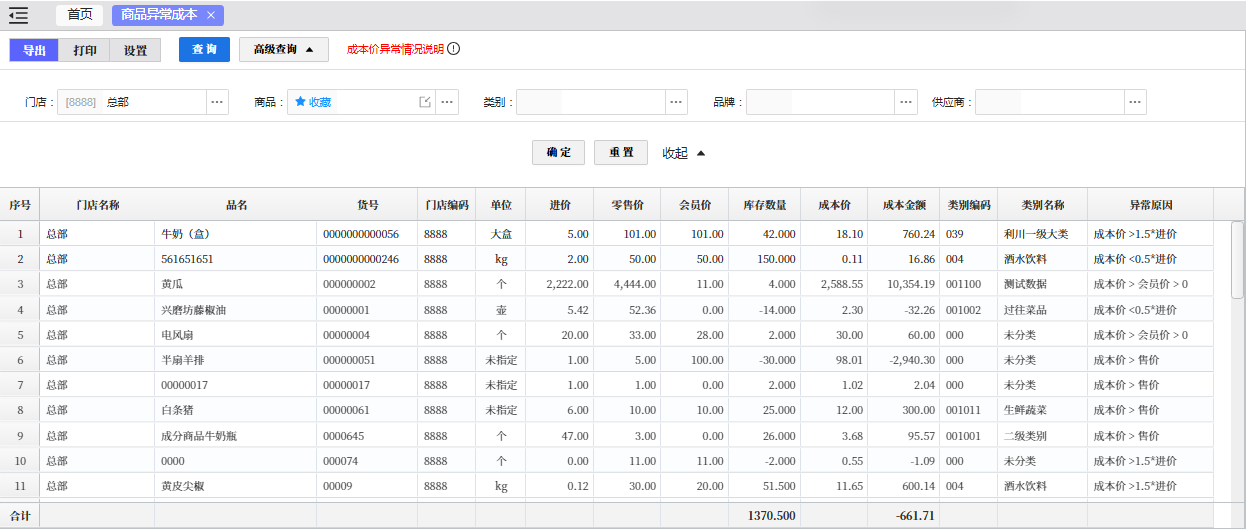Click the table's vertical scrollbar

pyautogui.click(x=1237, y=260)
